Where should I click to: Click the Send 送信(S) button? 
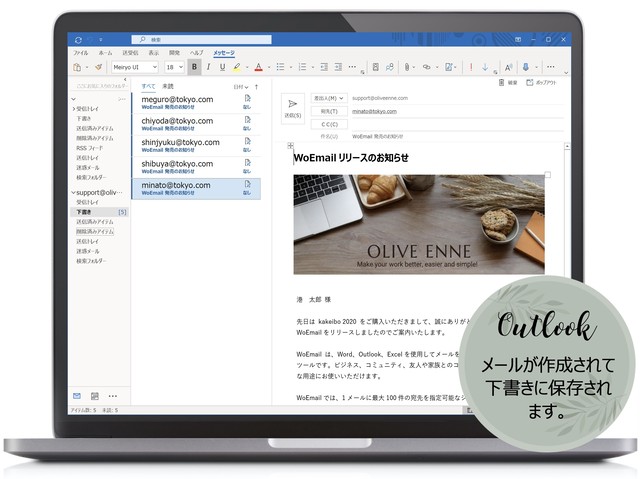(x=293, y=109)
